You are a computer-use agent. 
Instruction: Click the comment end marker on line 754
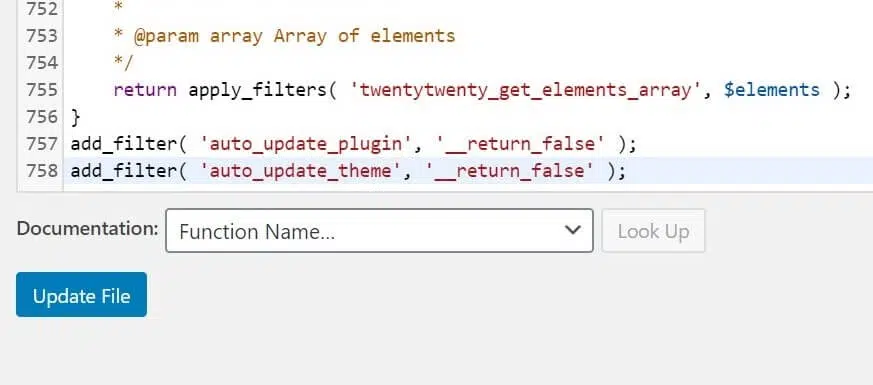point(124,63)
